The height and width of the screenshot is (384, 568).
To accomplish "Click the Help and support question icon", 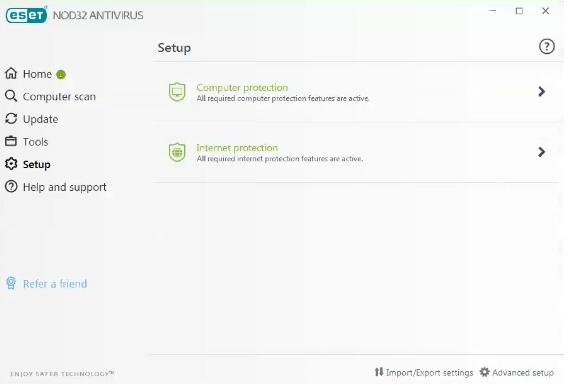I will pos(11,187).
